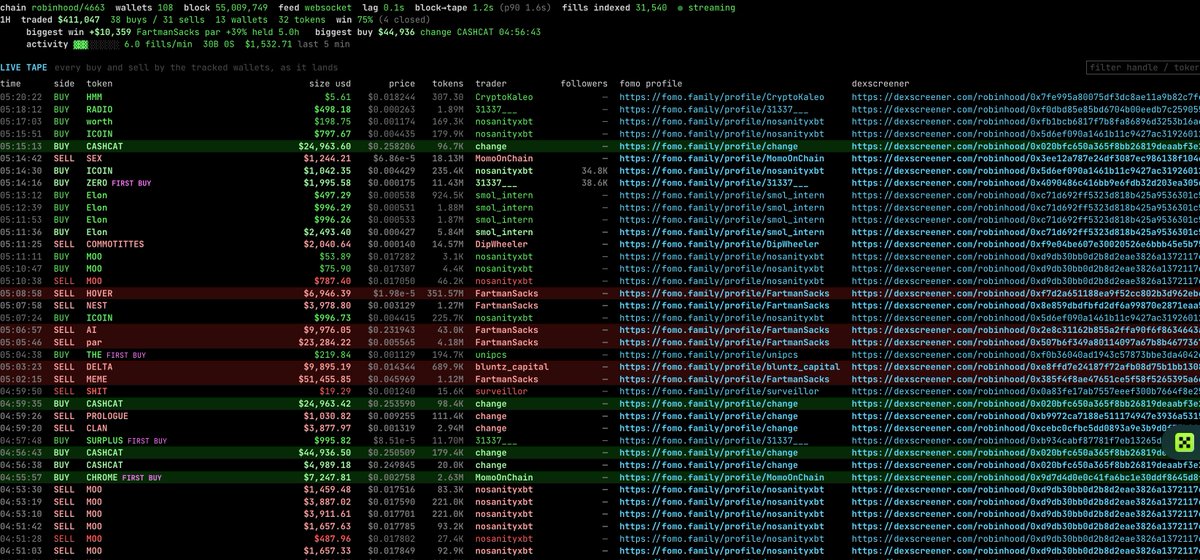The height and width of the screenshot is (560, 1200).
Task: Open the dexscreener link in the PROLOGUE row
Action: click(x=1025, y=416)
